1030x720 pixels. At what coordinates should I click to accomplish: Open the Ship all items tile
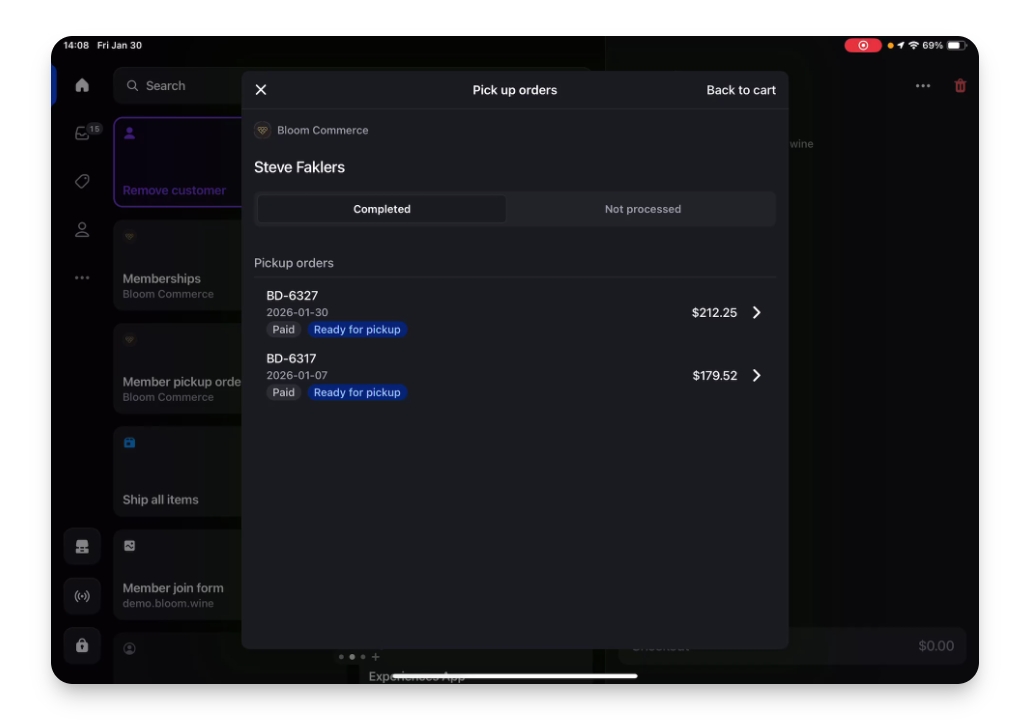coord(178,472)
